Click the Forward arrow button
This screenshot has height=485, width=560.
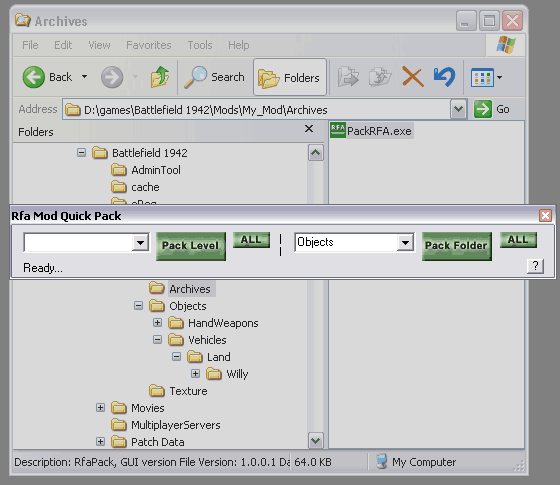112,77
